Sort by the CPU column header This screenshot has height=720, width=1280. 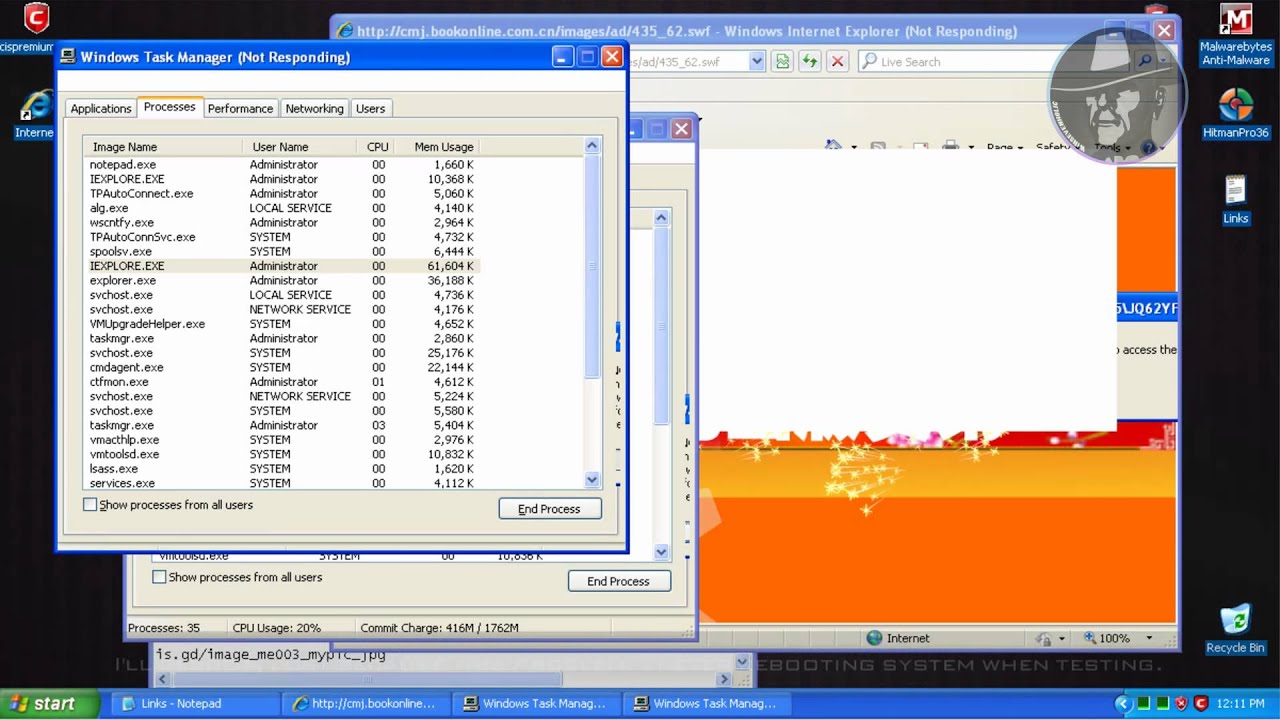(x=376, y=147)
